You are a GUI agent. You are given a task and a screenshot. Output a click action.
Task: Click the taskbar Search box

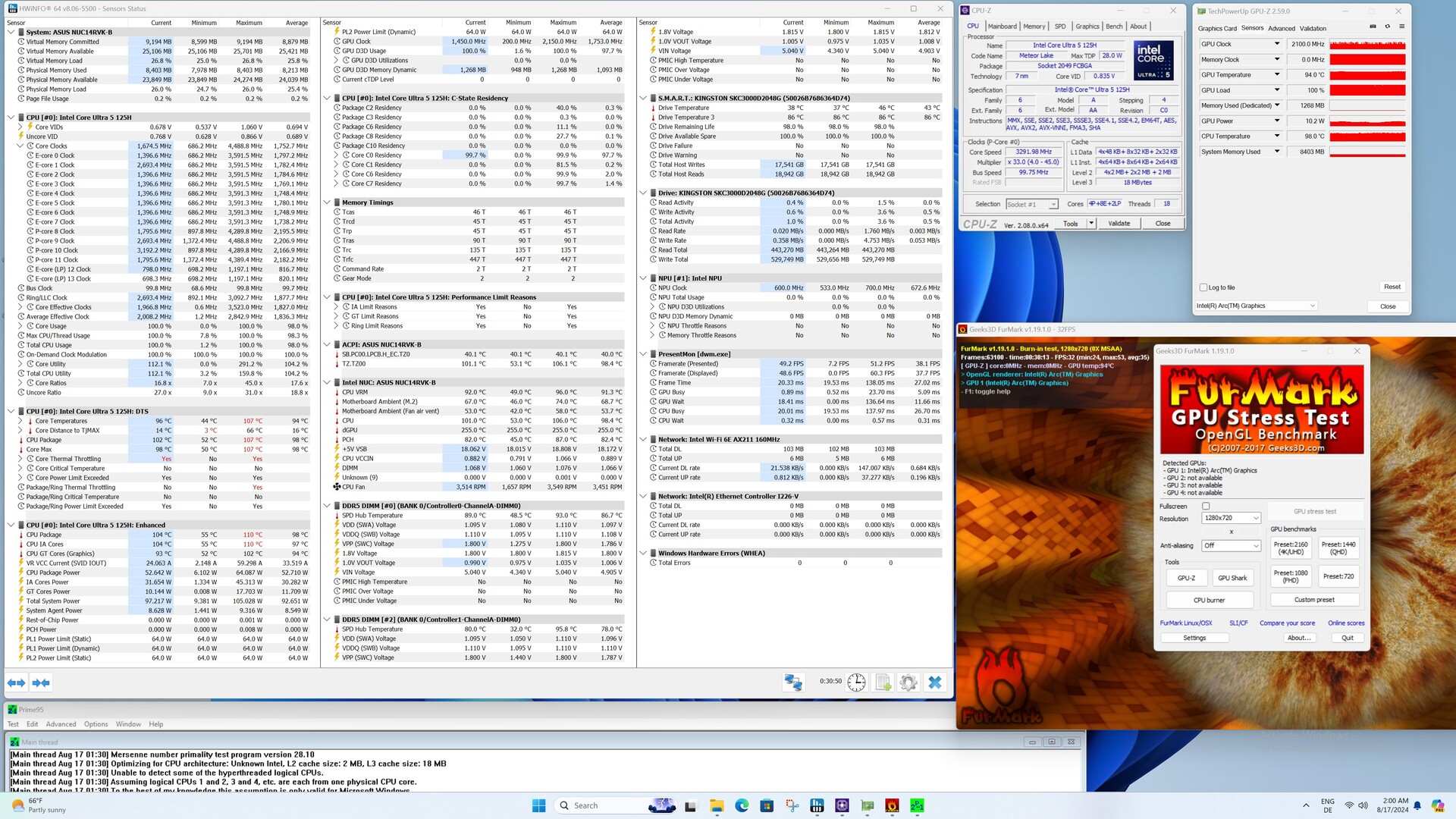click(x=614, y=805)
